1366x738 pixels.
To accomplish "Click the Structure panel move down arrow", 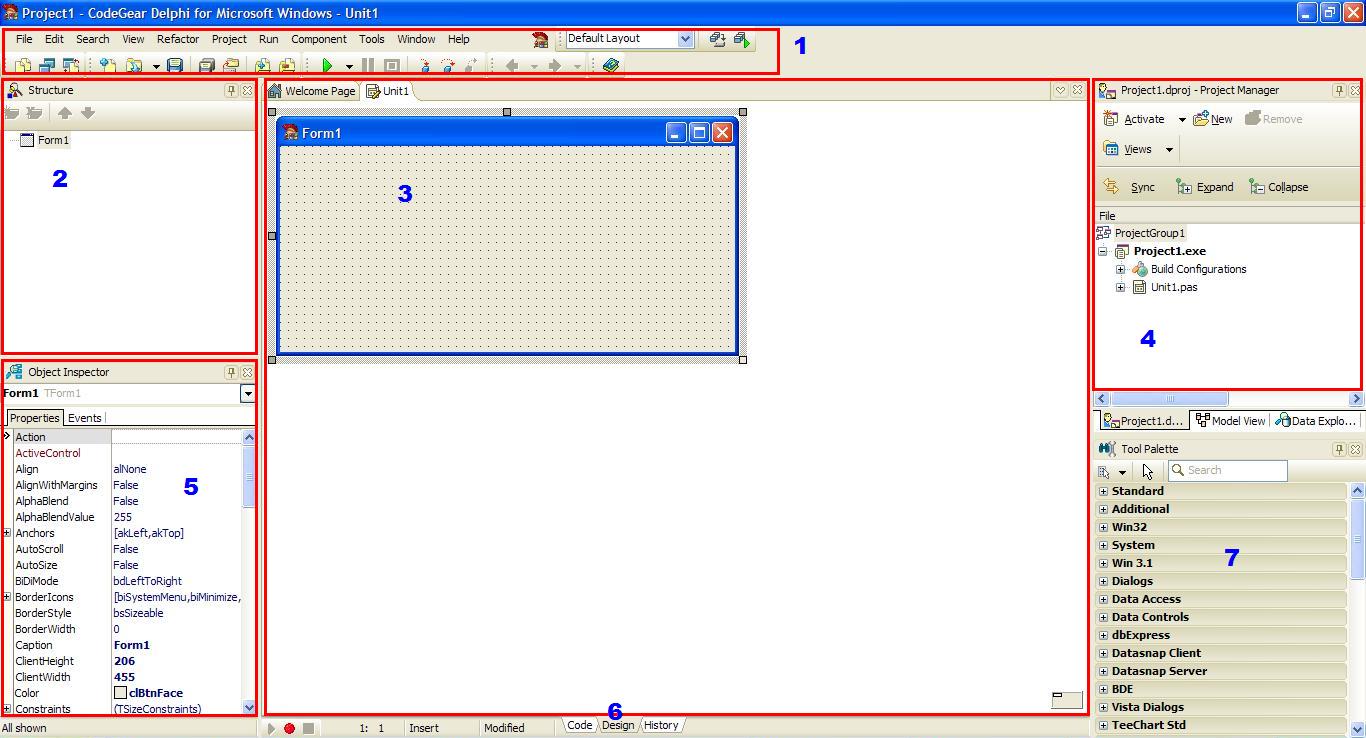I will (x=88, y=113).
